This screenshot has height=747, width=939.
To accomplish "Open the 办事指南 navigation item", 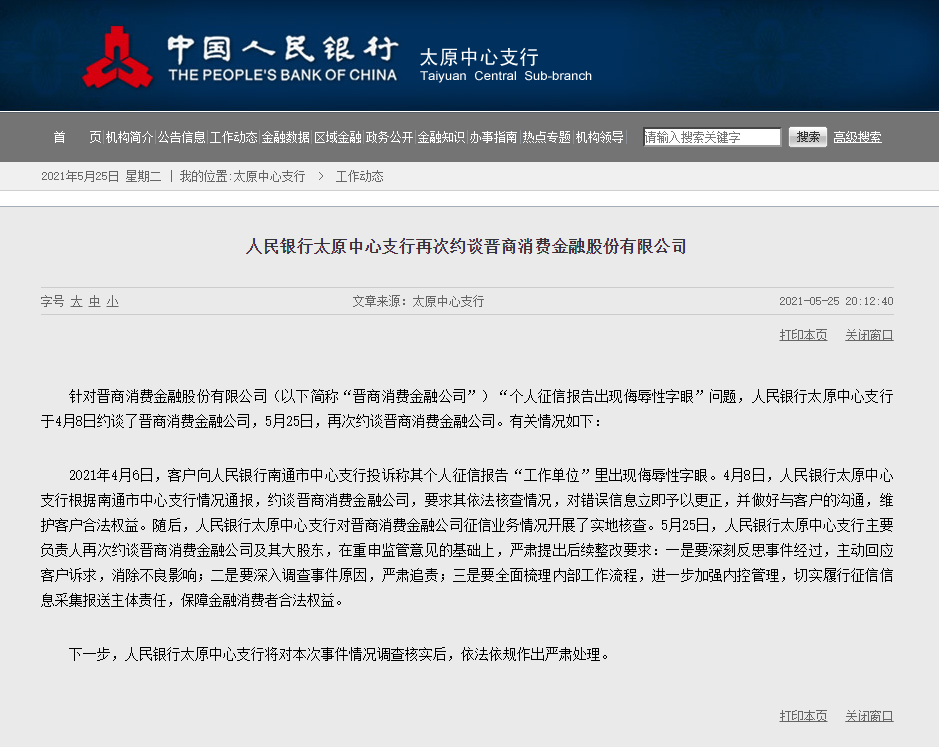I will [494, 137].
